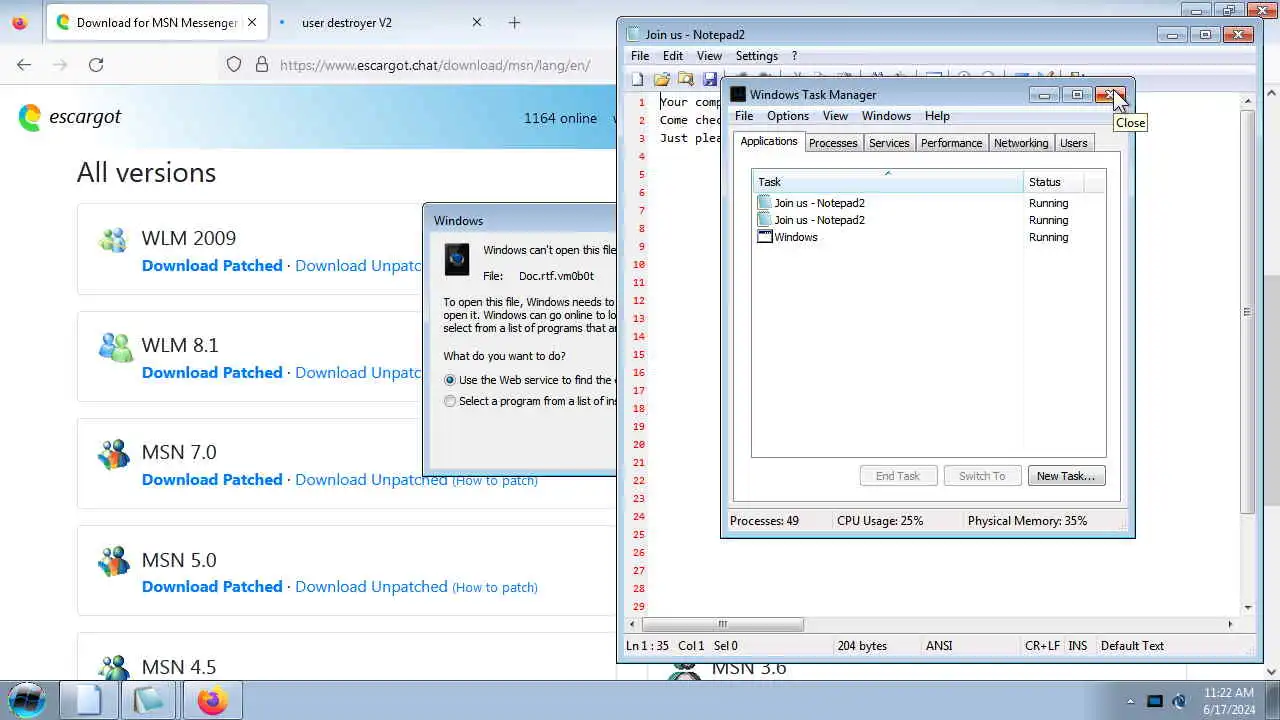The width and height of the screenshot is (1280, 720).
Task: Switch to the Services tab
Action: [889, 143]
